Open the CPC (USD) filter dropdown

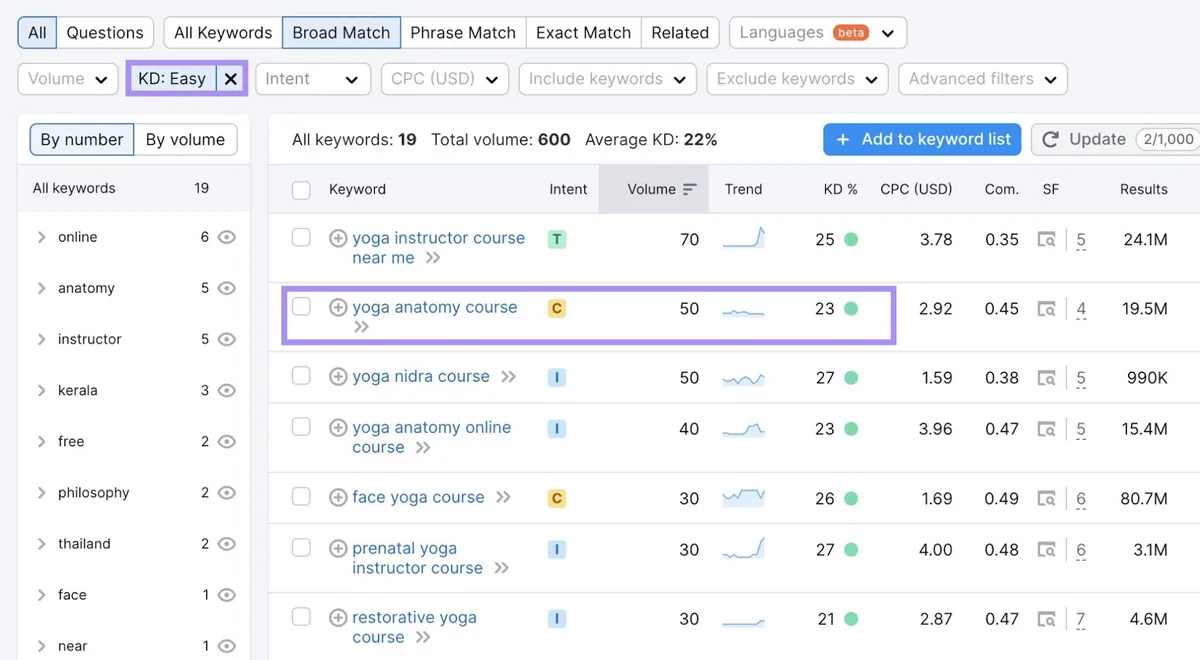coord(445,79)
